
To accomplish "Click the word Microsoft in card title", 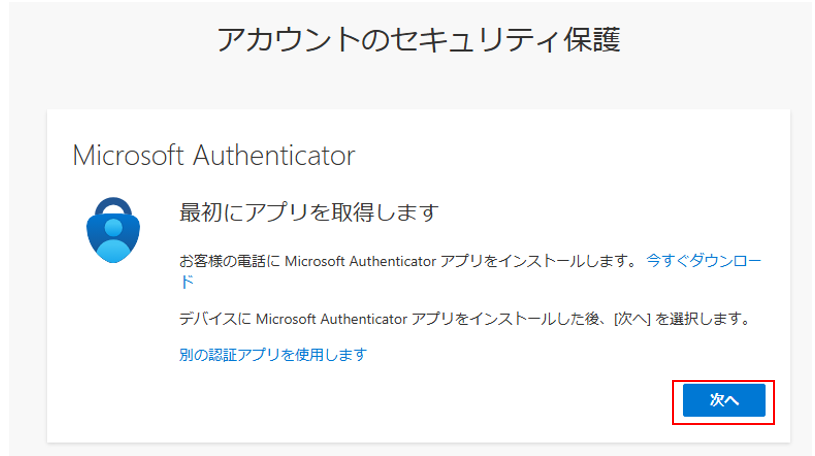I will tap(128, 155).
